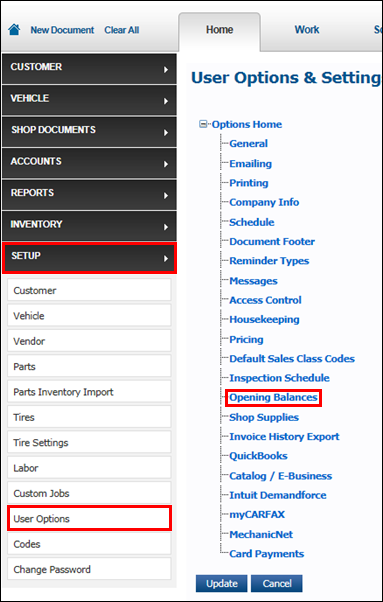Open Shop Supplies options
383x602 pixels.
pos(264,417)
